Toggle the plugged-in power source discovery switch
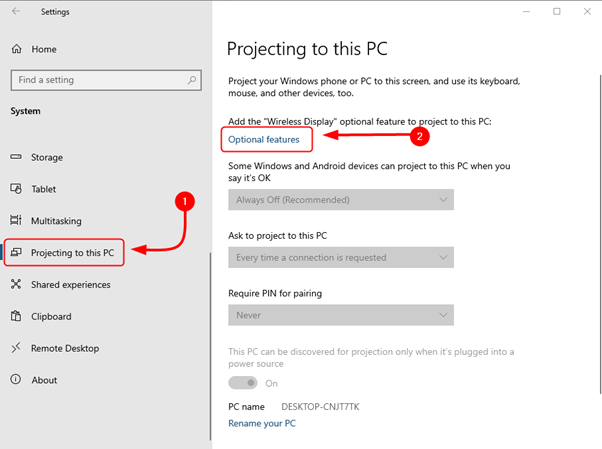 click(243, 383)
